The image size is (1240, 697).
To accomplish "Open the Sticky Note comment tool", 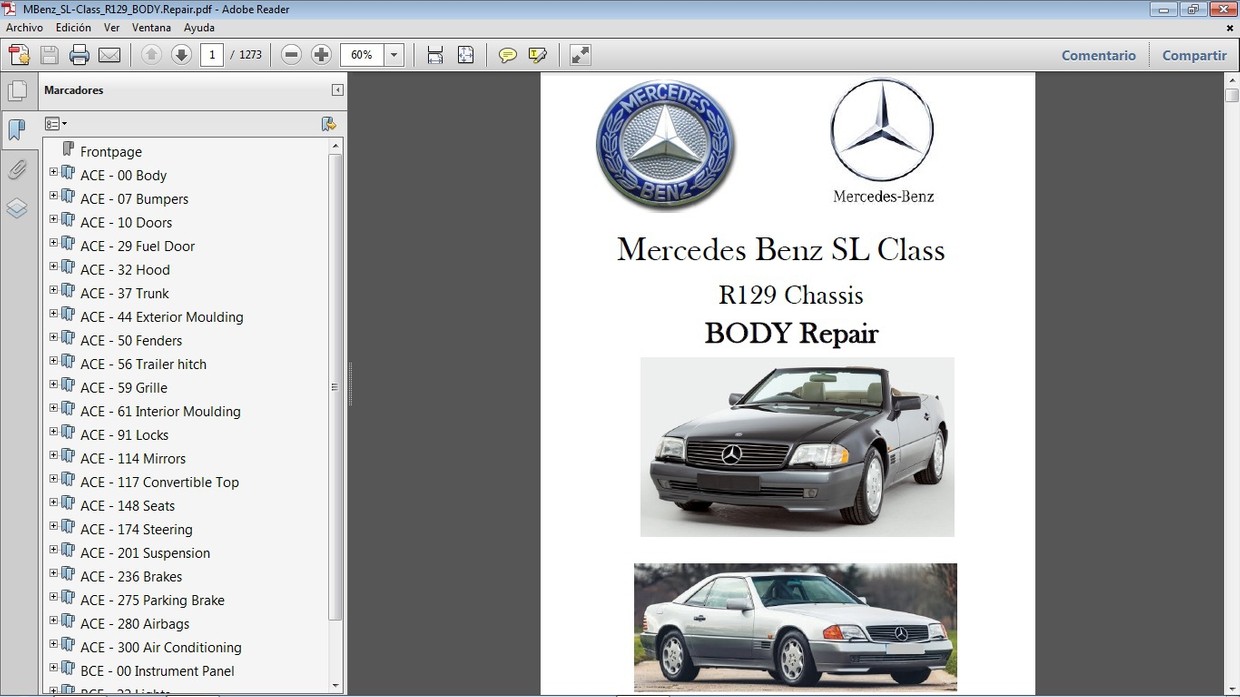I will click(x=508, y=54).
